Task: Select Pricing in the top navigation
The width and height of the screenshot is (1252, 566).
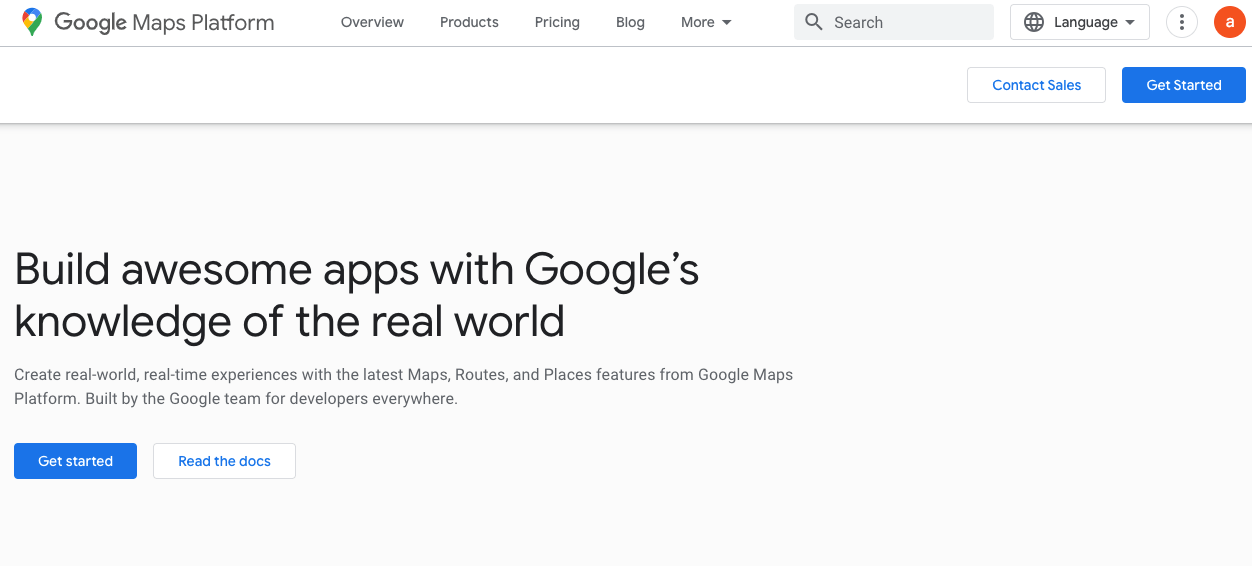Action: [x=557, y=22]
